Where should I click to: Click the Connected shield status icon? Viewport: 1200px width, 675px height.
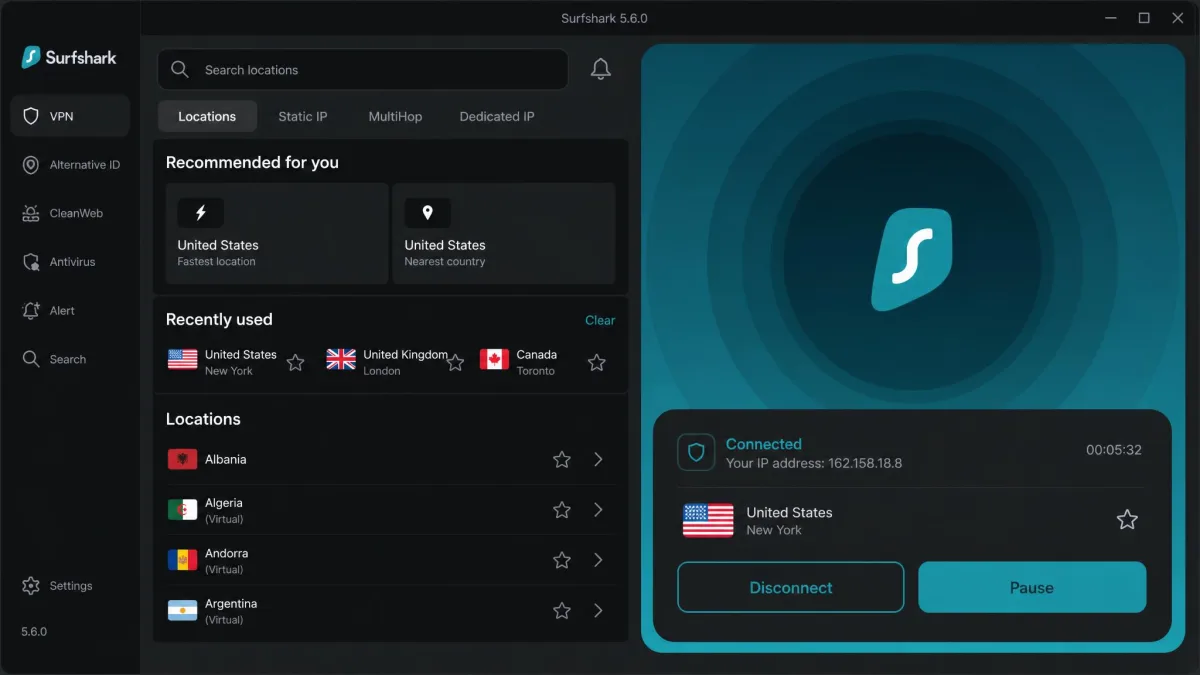point(696,452)
